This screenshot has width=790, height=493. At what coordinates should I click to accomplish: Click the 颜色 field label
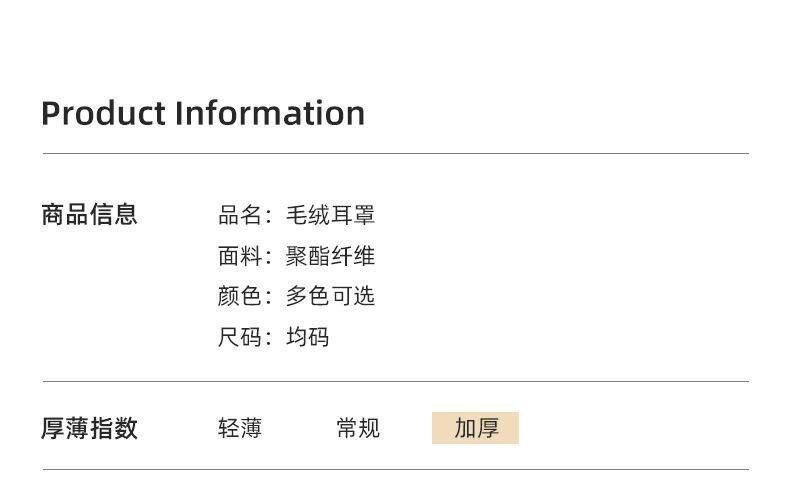240,296
